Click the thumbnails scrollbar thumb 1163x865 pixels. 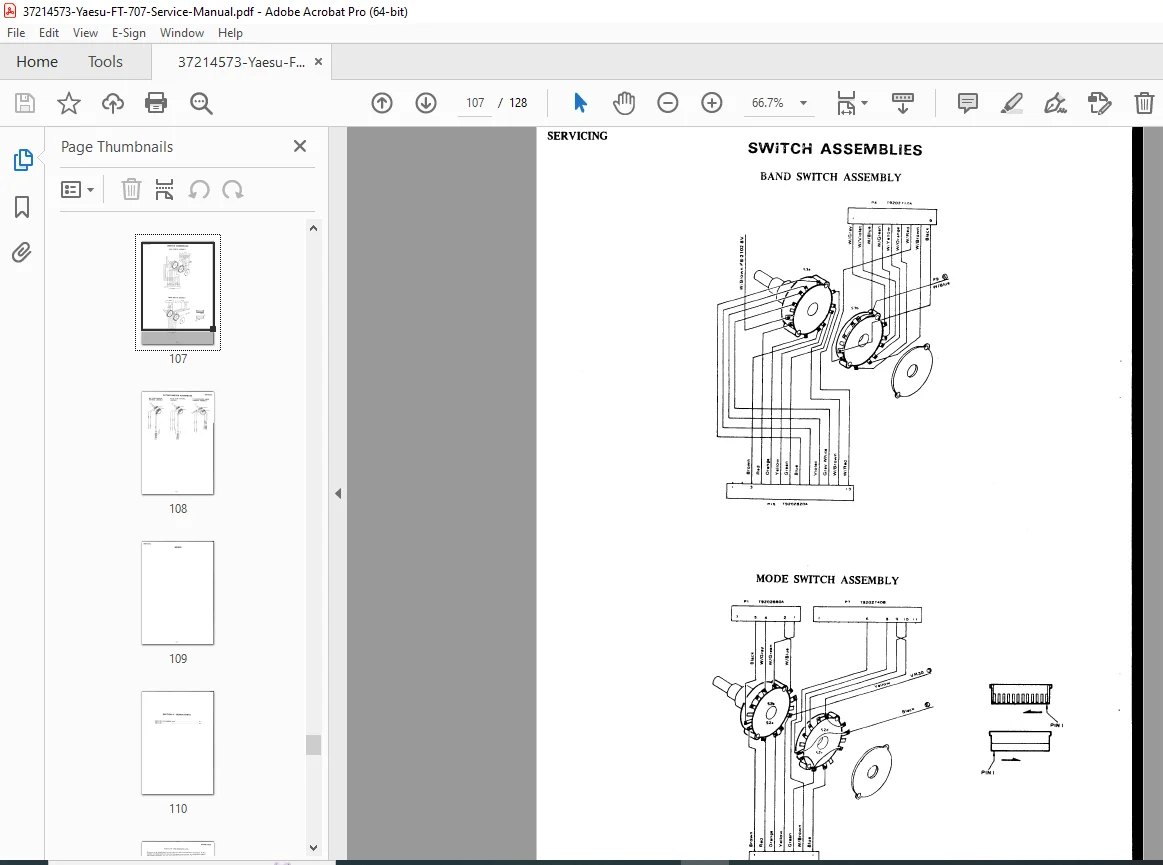click(x=314, y=745)
